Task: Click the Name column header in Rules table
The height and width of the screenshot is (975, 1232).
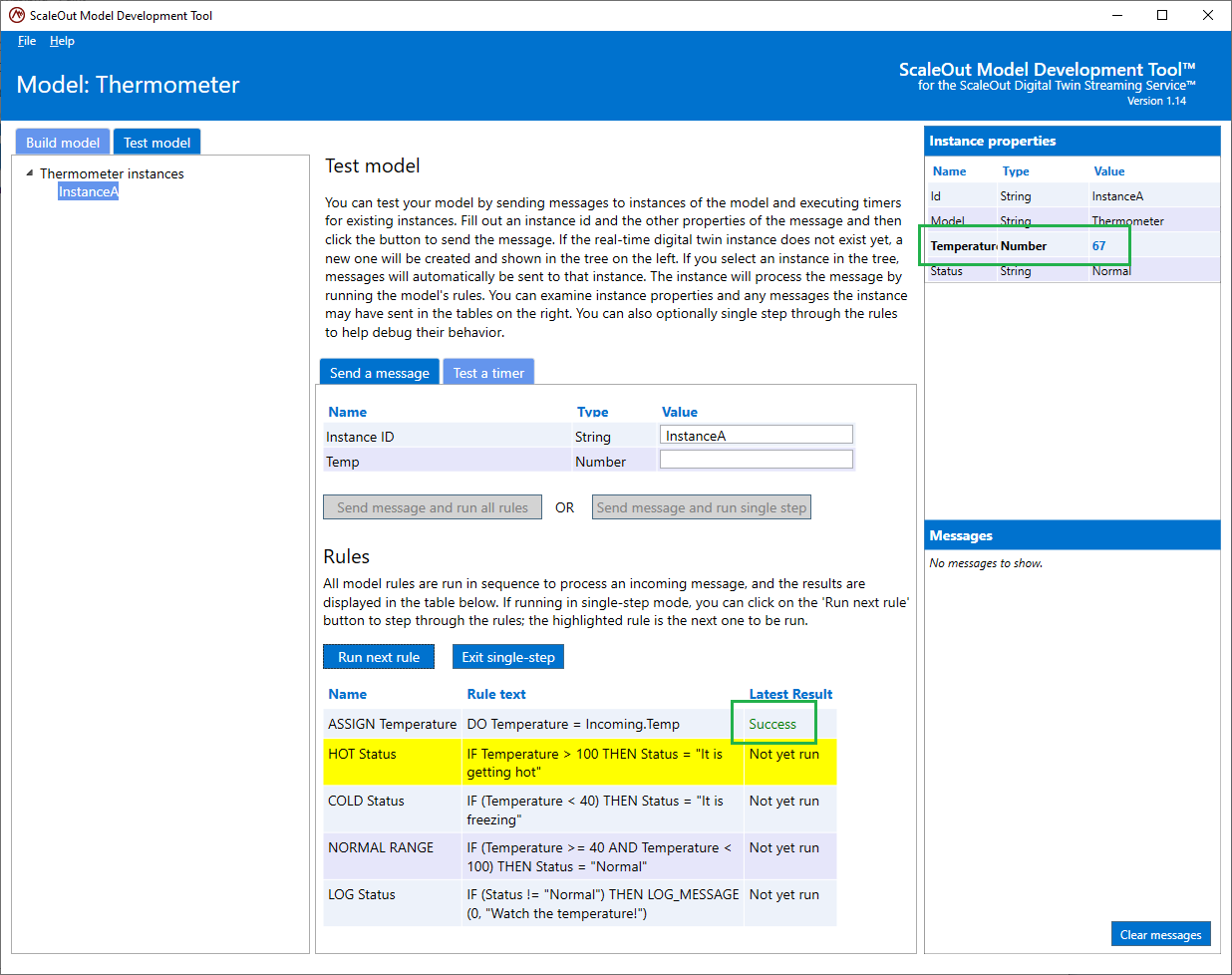Action: [x=347, y=694]
